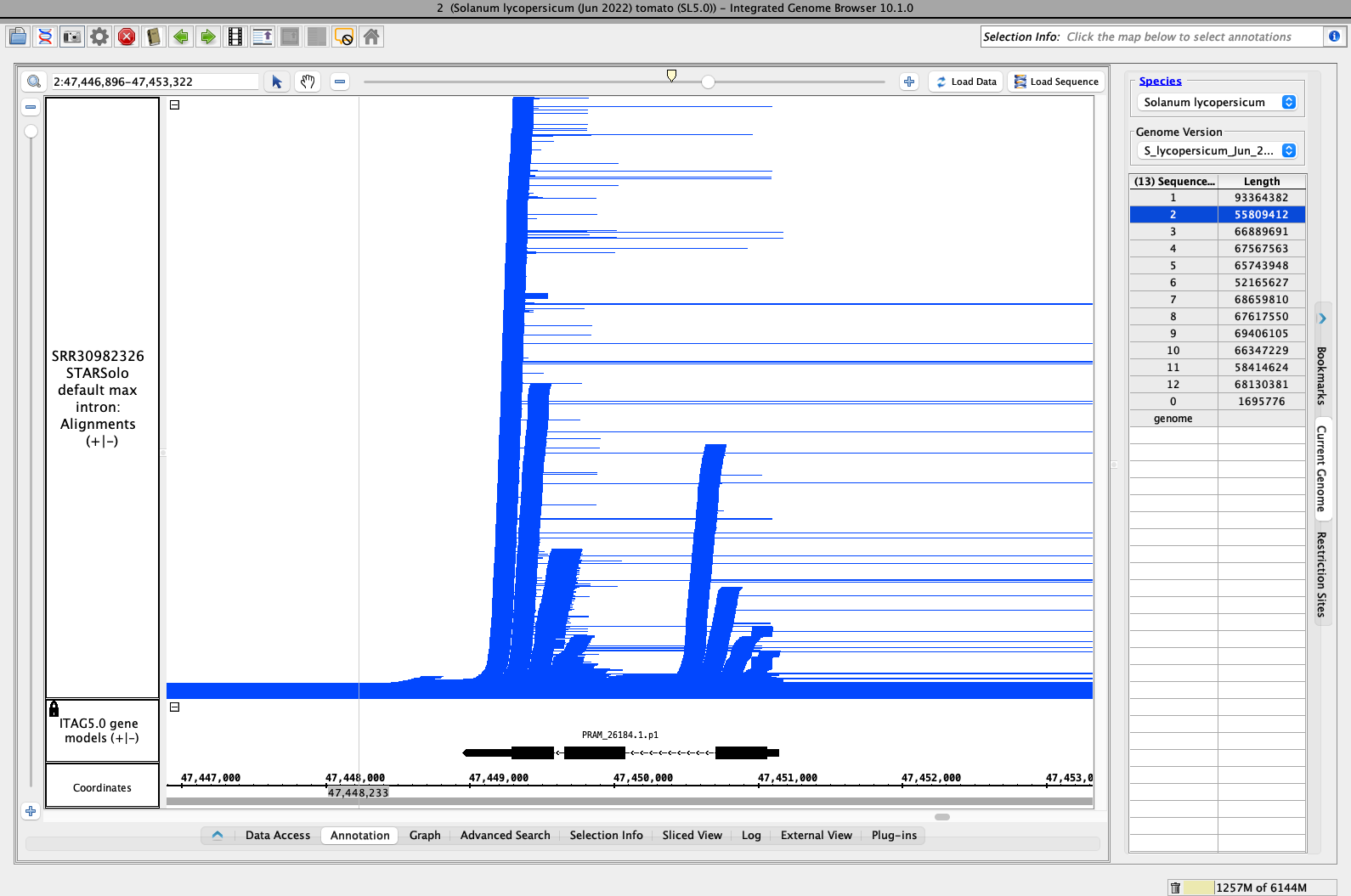This screenshot has height=896, width=1351.
Task: Go to the home screen icon
Action: tap(371, 37)
